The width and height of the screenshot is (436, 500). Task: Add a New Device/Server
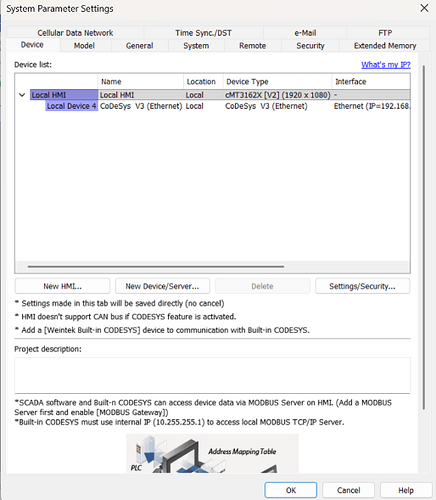click(162, 286)
